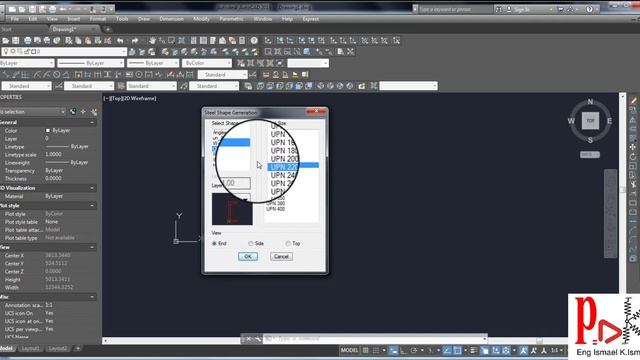The width and height of the screenshot is (640, 360).
Task: Open the ByLayer color control dropdown
Action: coord(27,63)
